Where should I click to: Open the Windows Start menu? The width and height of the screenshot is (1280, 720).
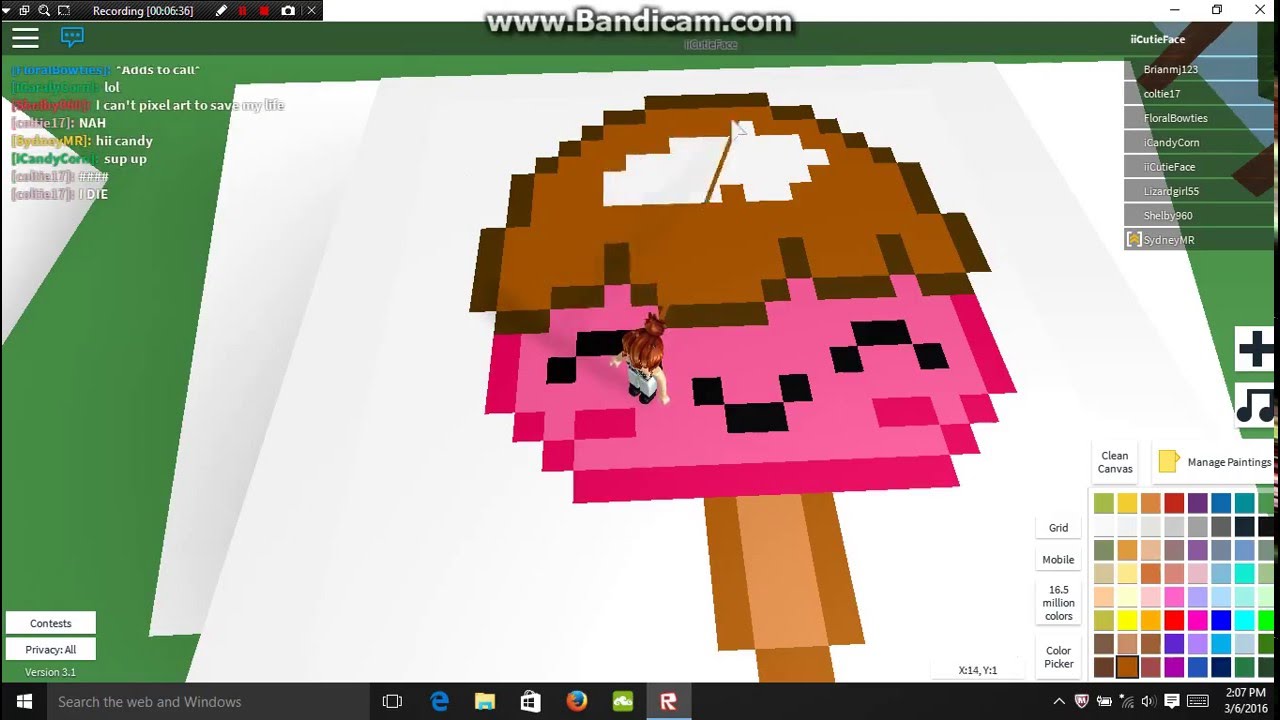point(24,702)
